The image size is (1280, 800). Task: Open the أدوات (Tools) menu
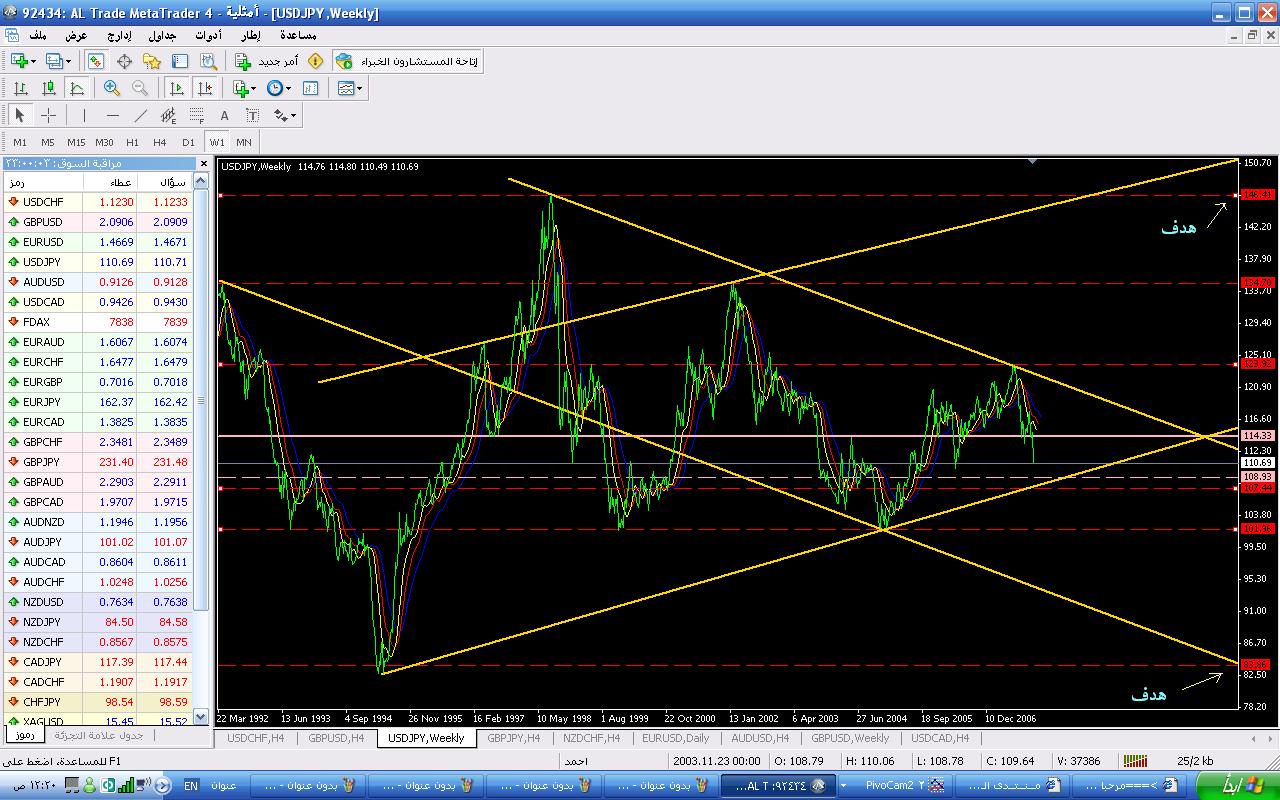point(208,35)
